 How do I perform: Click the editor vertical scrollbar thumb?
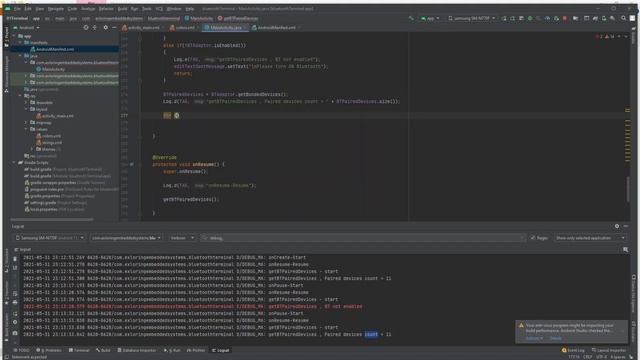click(x=628, y=189)
